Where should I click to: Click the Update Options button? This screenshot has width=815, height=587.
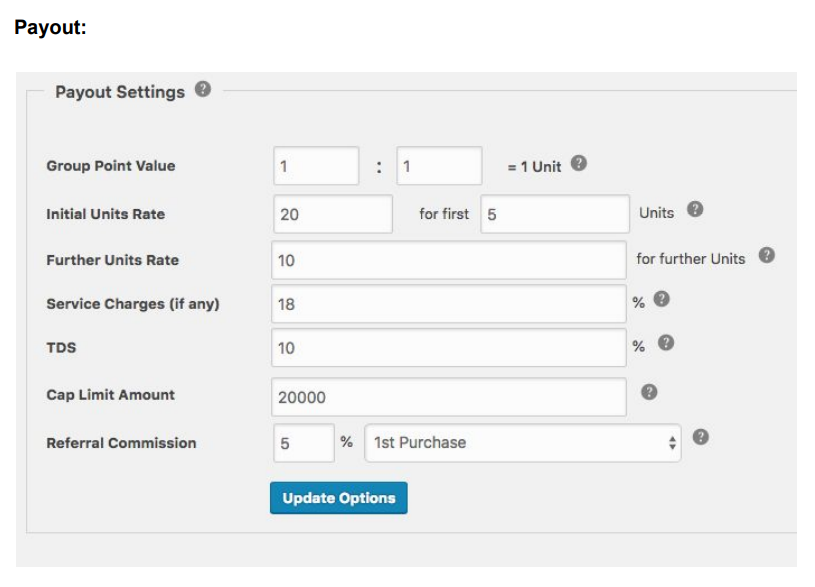(x=339, y=498)
